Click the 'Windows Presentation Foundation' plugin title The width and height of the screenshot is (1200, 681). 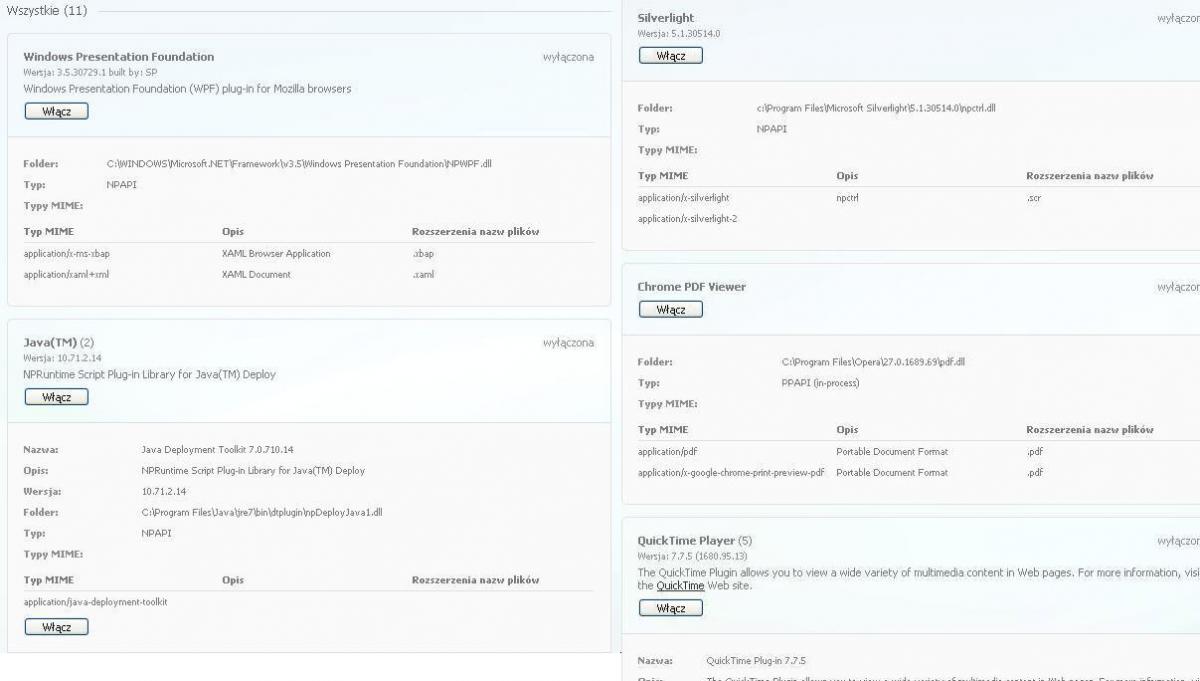pos(118,57)
